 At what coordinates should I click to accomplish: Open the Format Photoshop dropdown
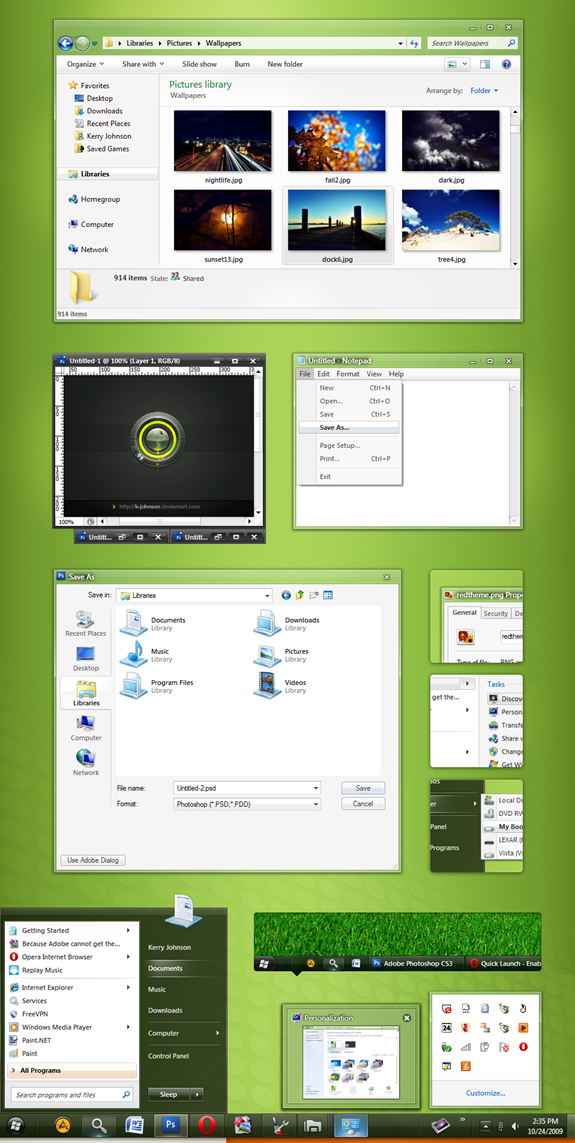[x=247, y=803]
